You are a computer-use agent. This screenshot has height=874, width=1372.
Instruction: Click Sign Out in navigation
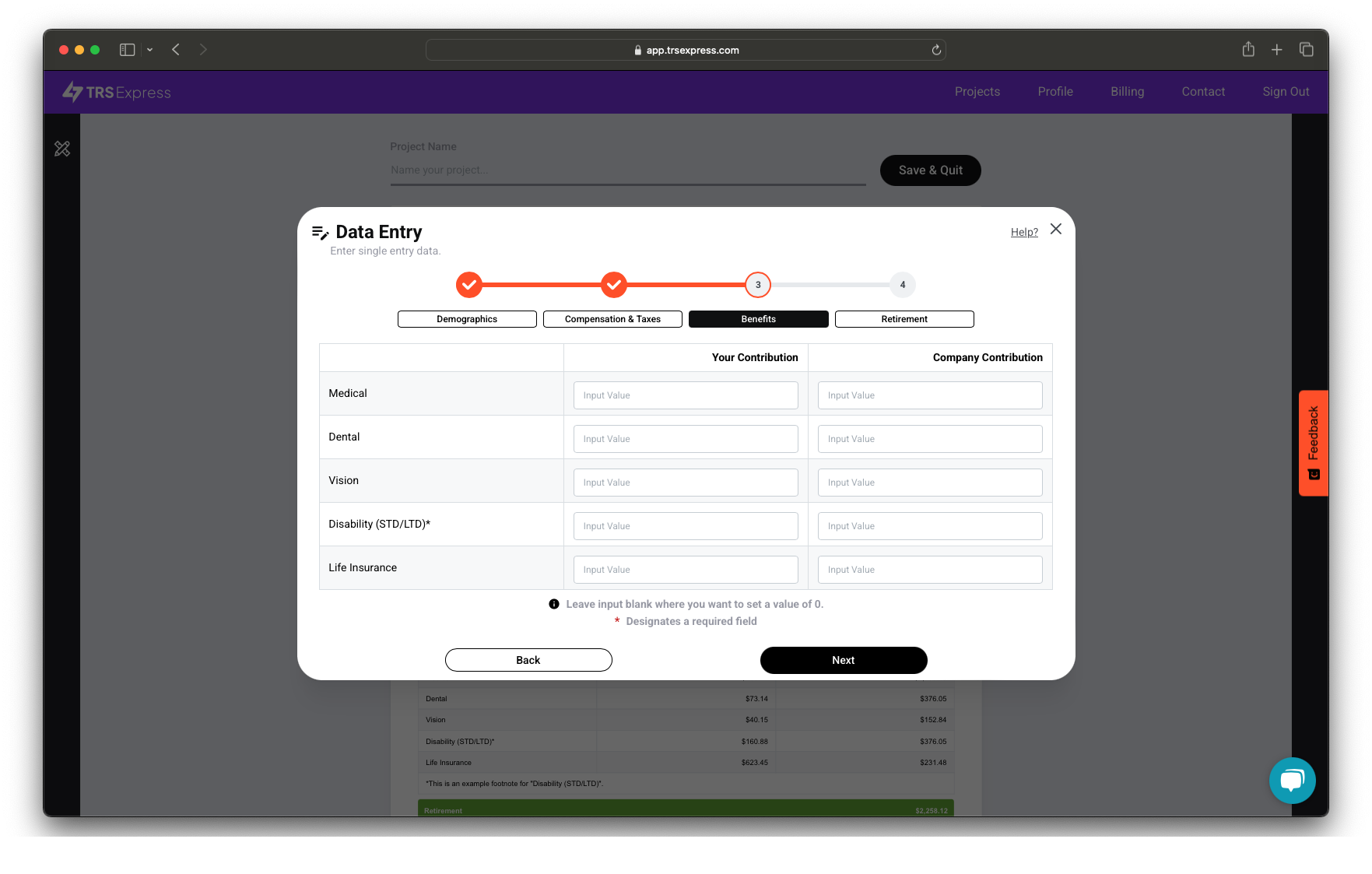1286,92
